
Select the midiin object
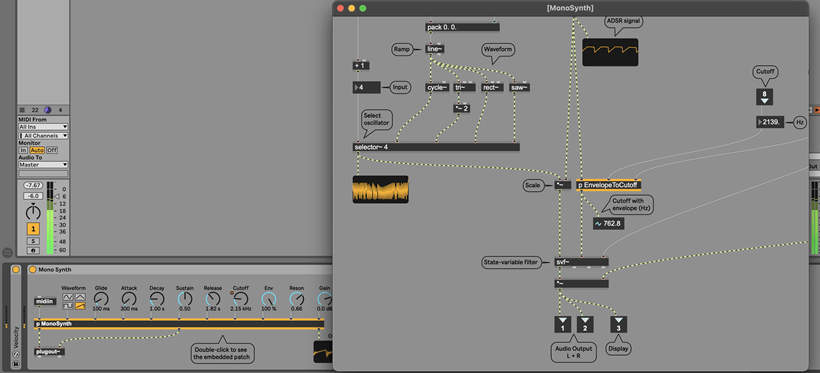[44, 301]
